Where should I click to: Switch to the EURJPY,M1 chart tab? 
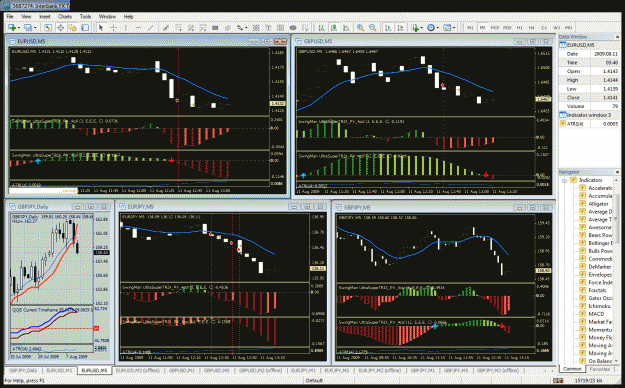click(303, 370)
